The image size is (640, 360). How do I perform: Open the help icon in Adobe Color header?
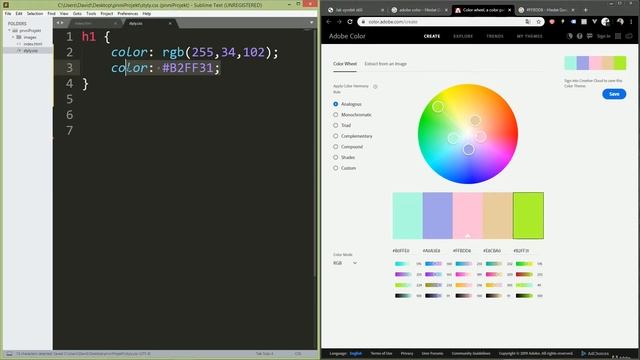(580, 36)
